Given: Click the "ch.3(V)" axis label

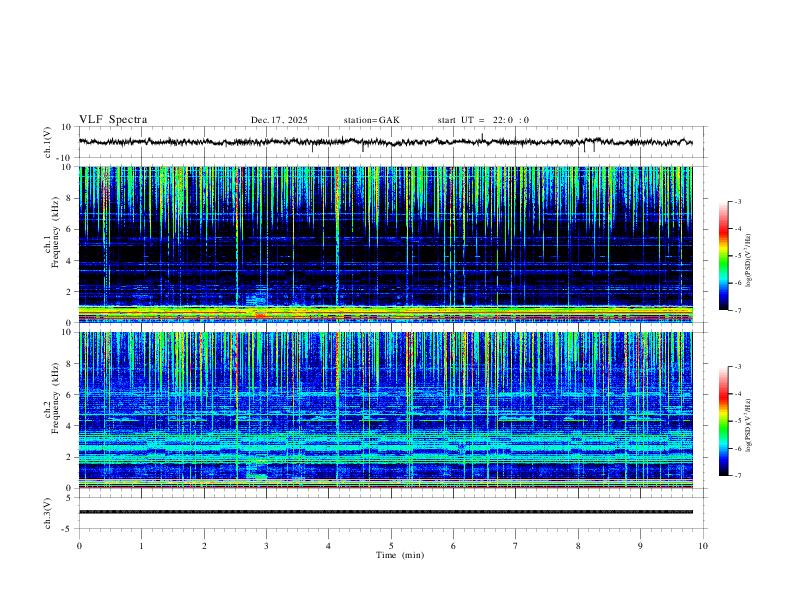Looking at the screenshot, I should pos(48,513).
